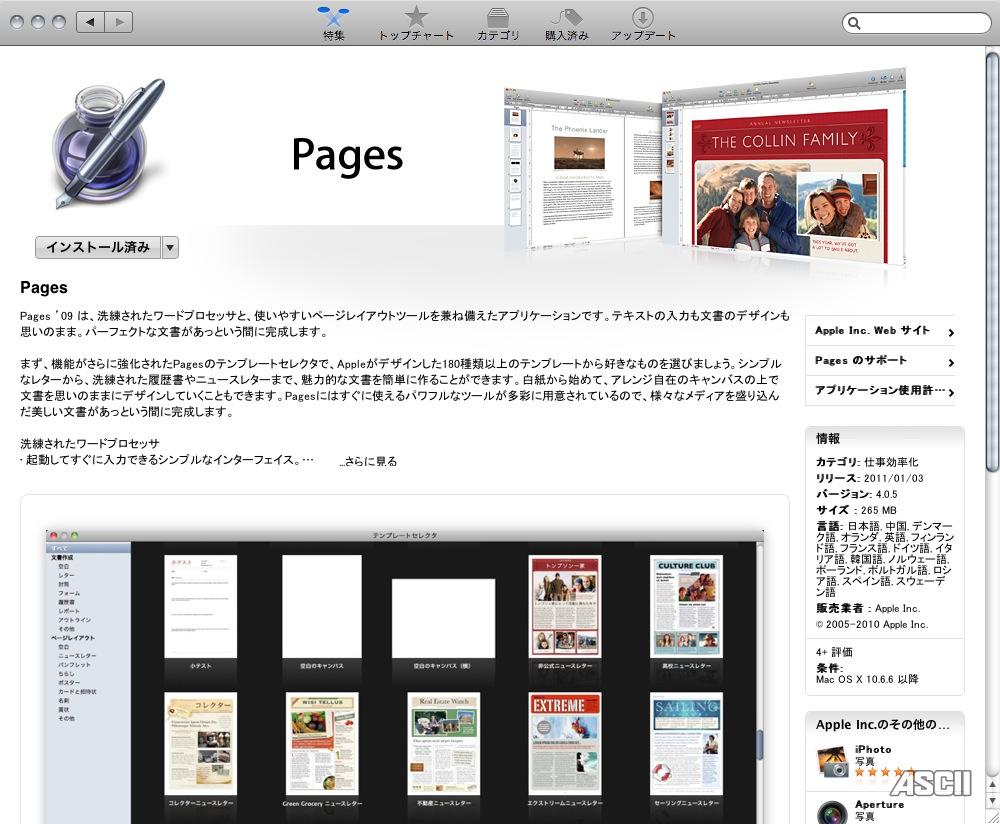This screenshot has width=1000, height=824.
Task: Click the Pages ink pen app icon
Action: click(x=108, y=143)
